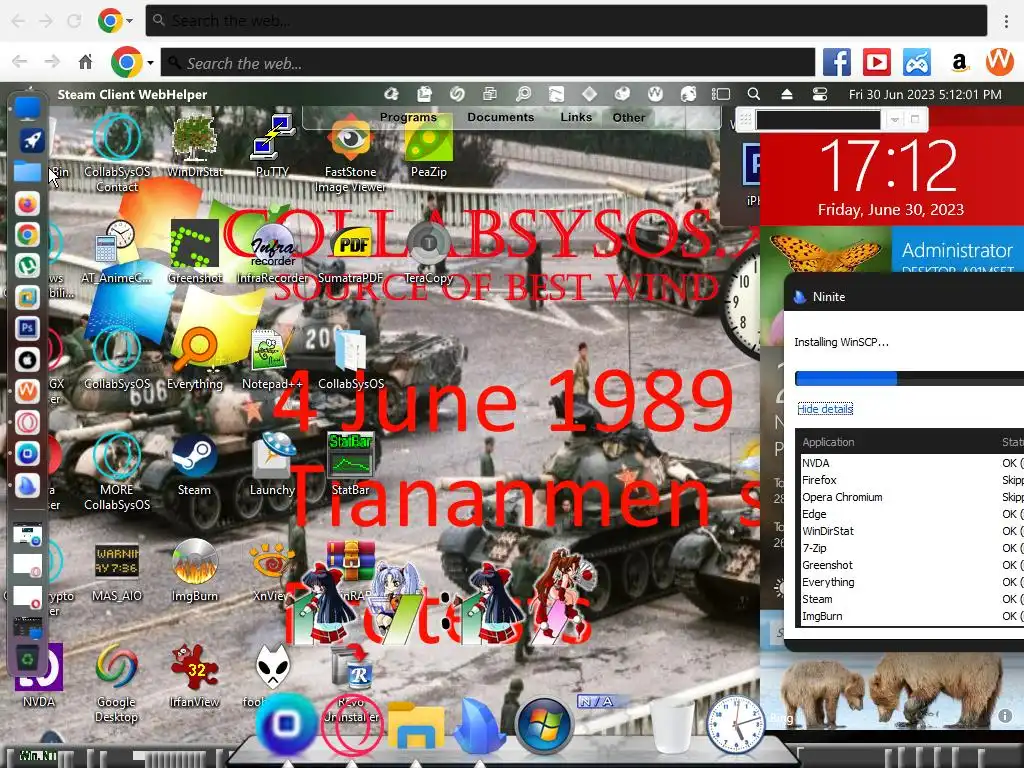The image size is (1024, 768).
Task: Toggle the control center switches icon
Action: [x=820, y=94]
